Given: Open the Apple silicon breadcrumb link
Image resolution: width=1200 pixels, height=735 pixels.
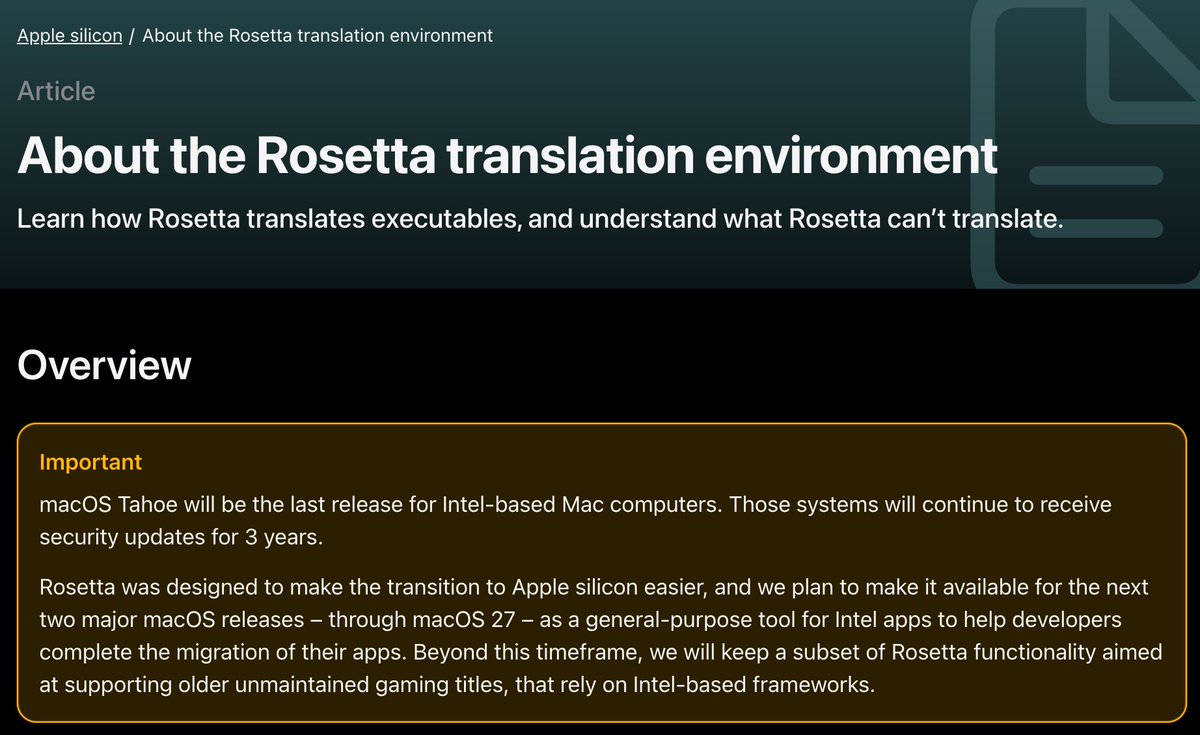Looking at the screenshot, I should (x=70, y=35).
